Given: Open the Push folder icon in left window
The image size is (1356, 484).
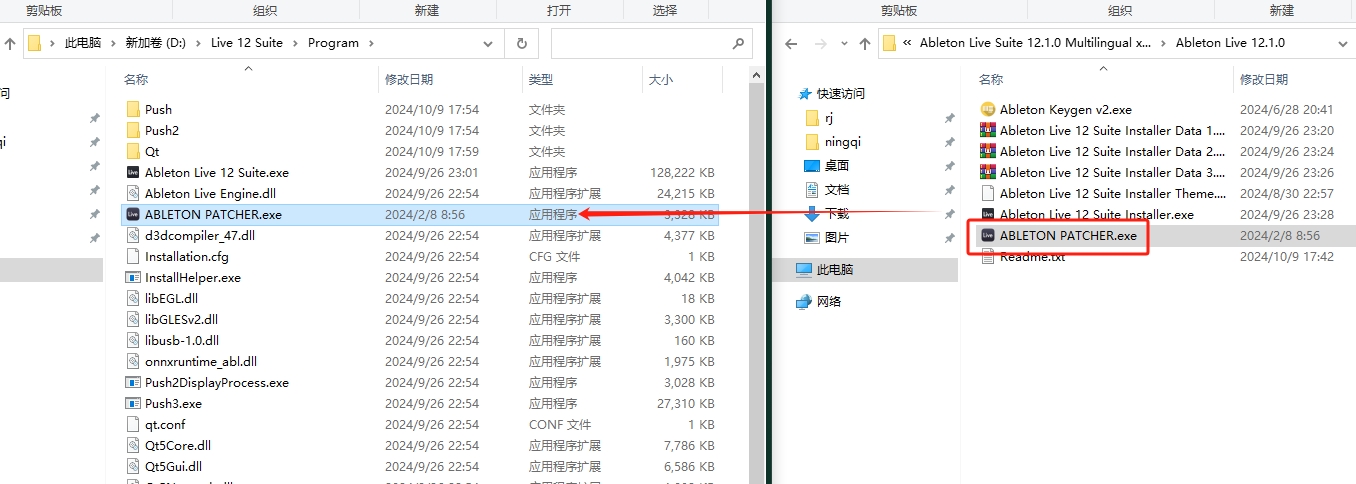Looking at the screenshot, I should tap(134, 109).
